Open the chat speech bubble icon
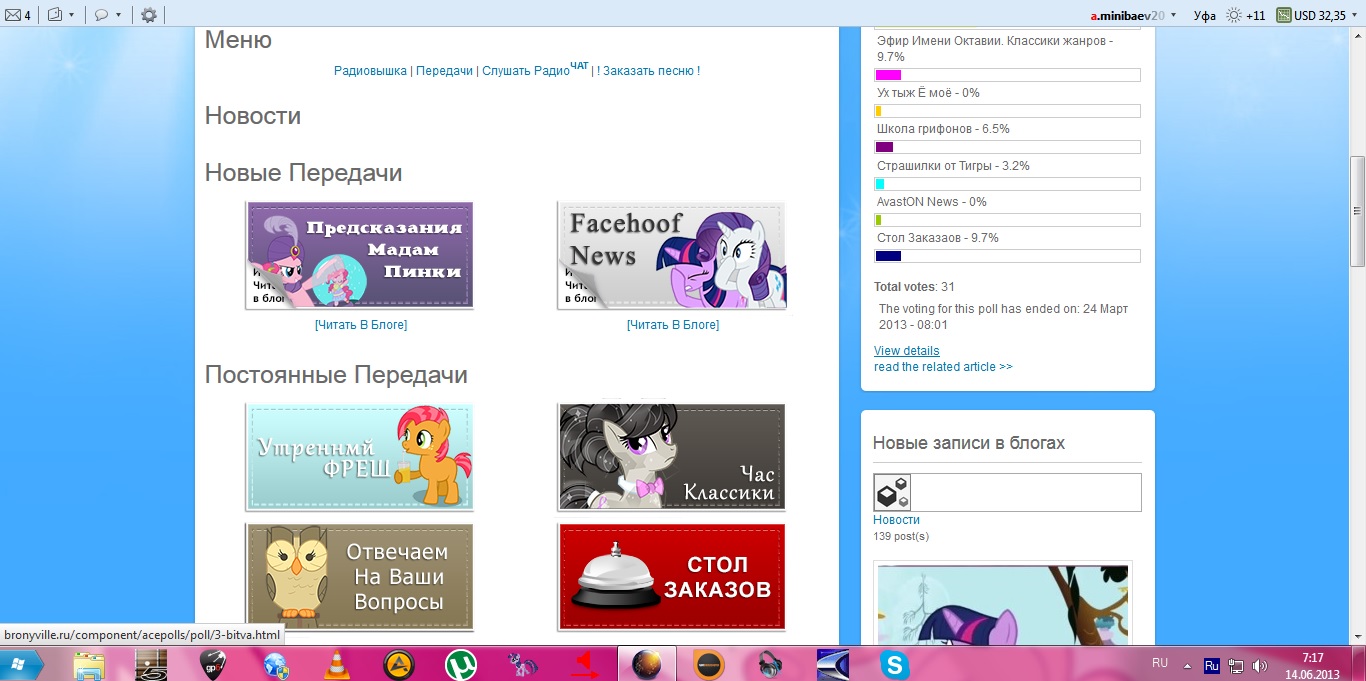This screenshot has height=681, width=1366. [102, 15]
